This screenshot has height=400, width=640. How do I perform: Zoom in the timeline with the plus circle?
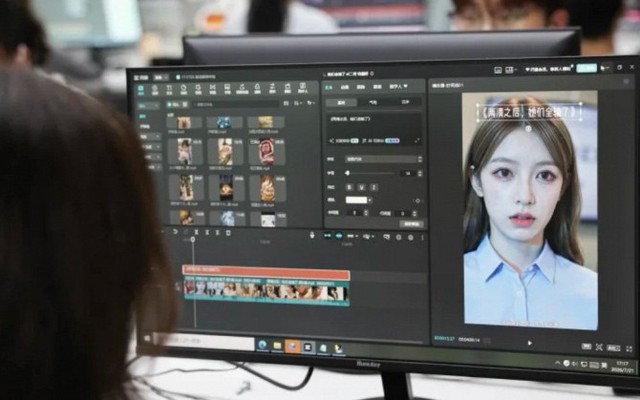pyautogui.click(x=411, y=238)
